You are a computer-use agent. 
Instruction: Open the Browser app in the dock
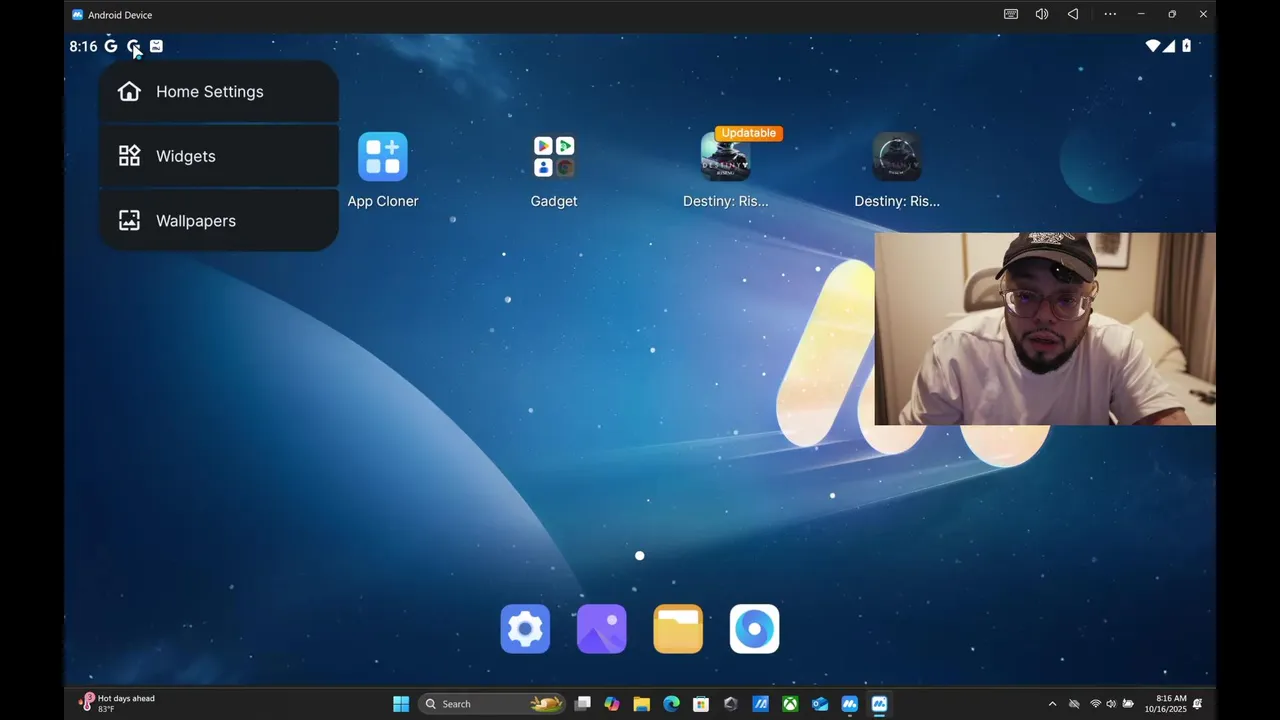[x=754, y=629]
